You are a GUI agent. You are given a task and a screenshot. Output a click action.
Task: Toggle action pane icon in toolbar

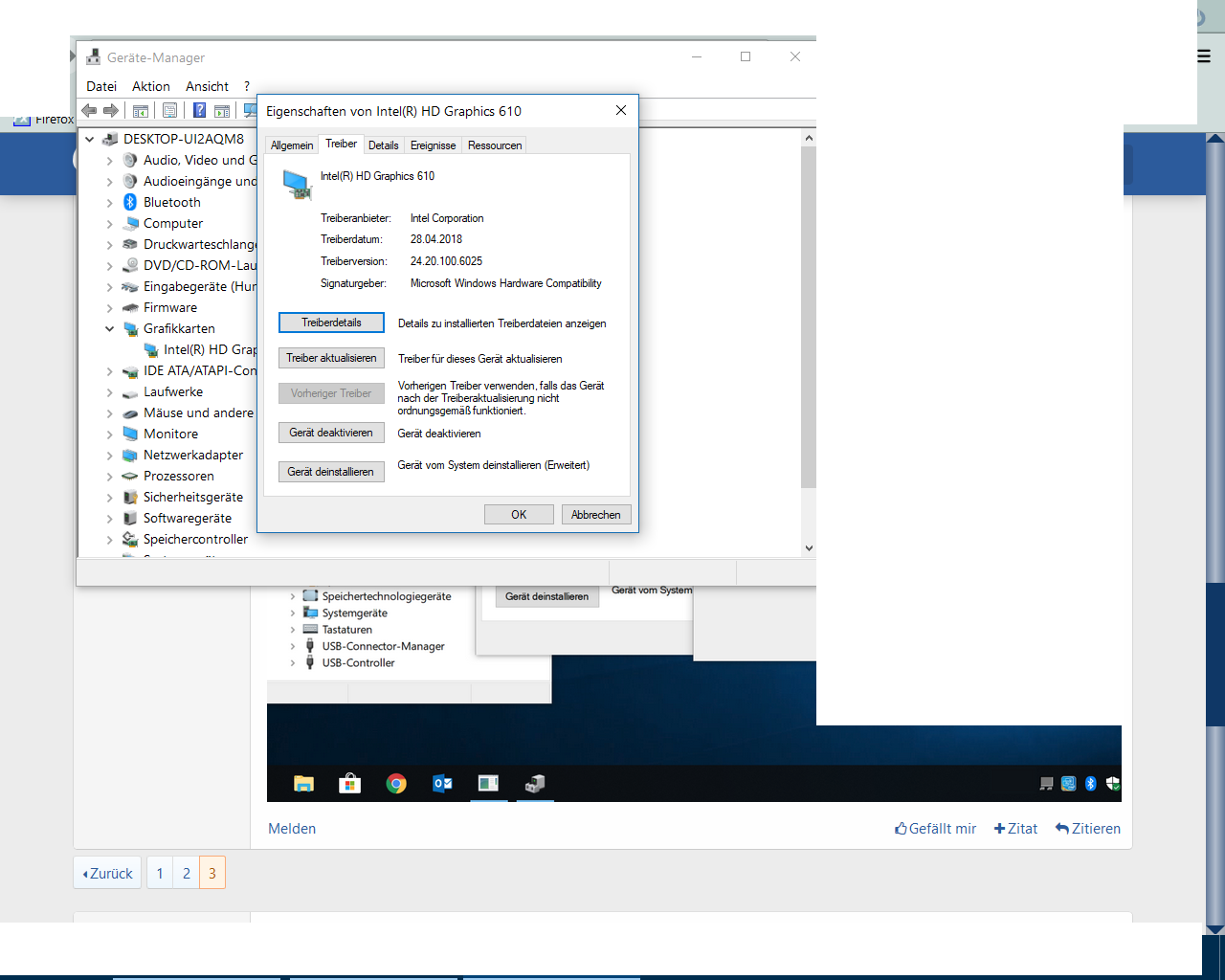(222, 110)
